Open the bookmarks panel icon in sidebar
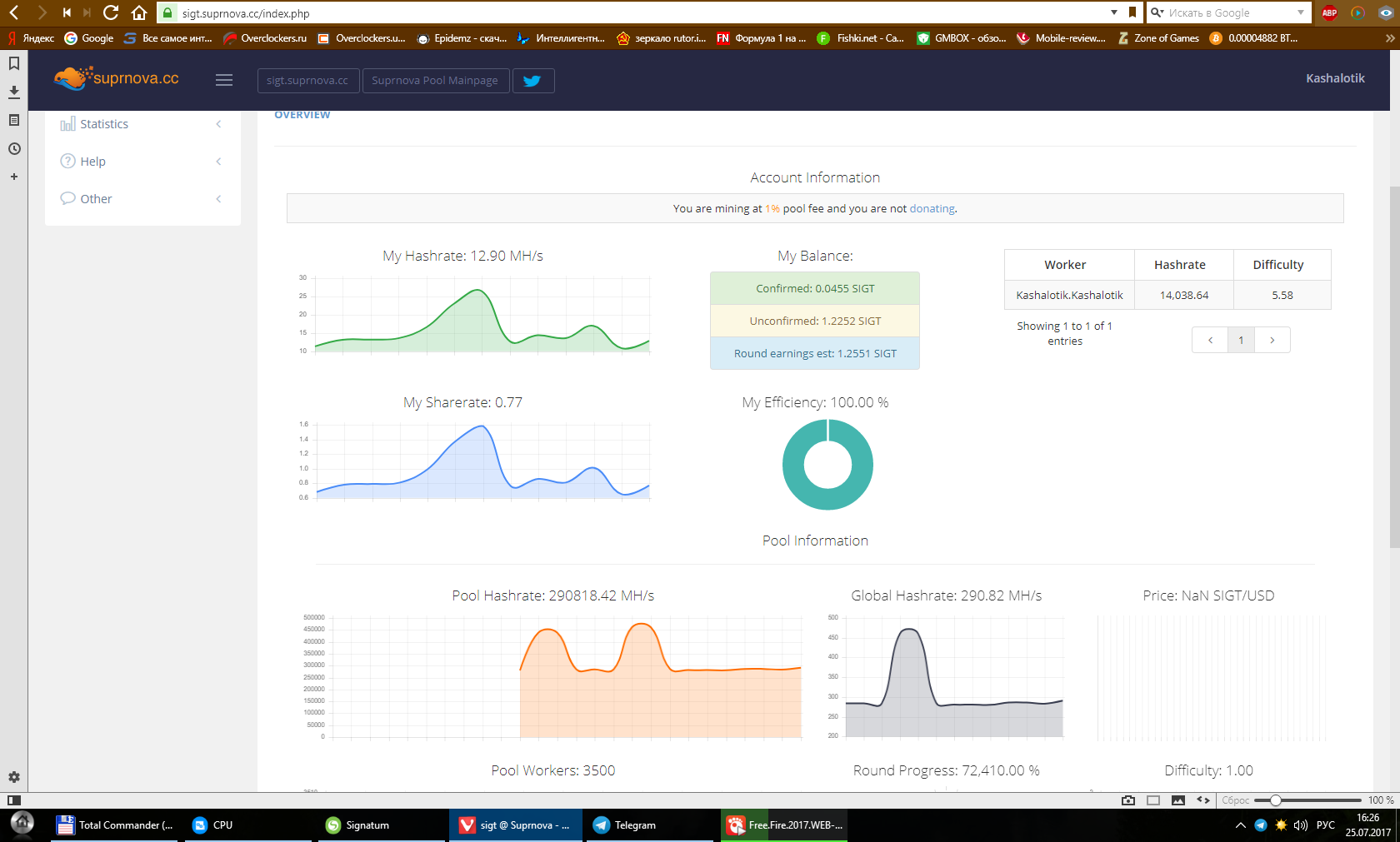The height and width of the screenshot is (842, 1400). coord(14,63)
